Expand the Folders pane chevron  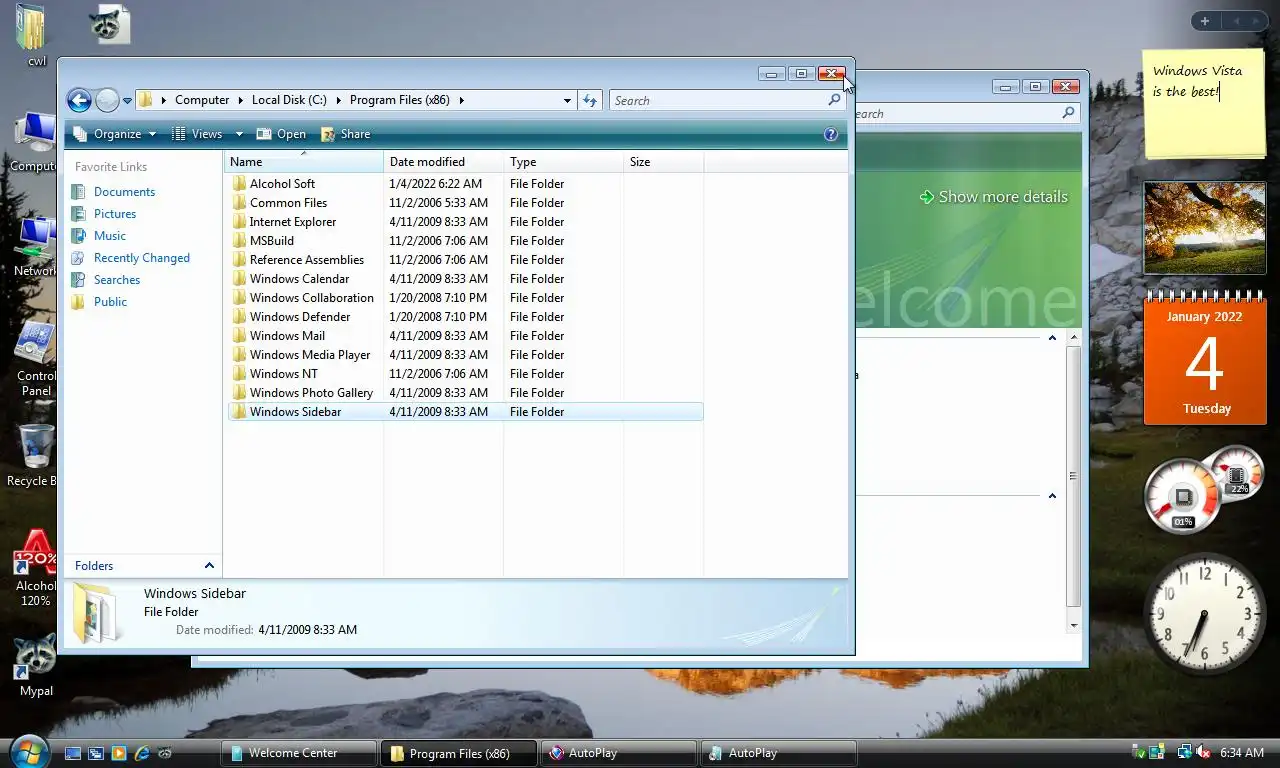(x=209, y=566)
